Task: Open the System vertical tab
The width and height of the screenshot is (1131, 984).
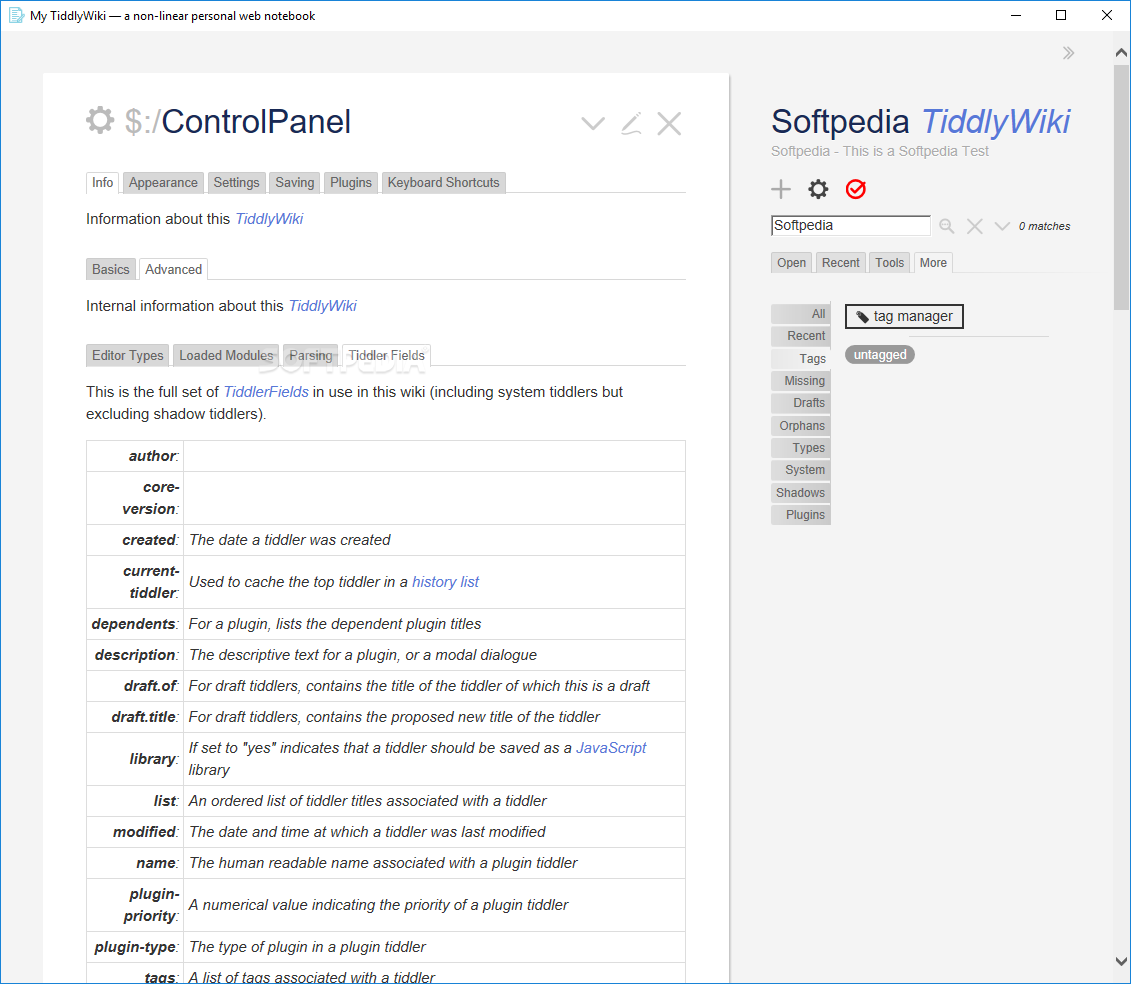Action: [x=801, y=470]
